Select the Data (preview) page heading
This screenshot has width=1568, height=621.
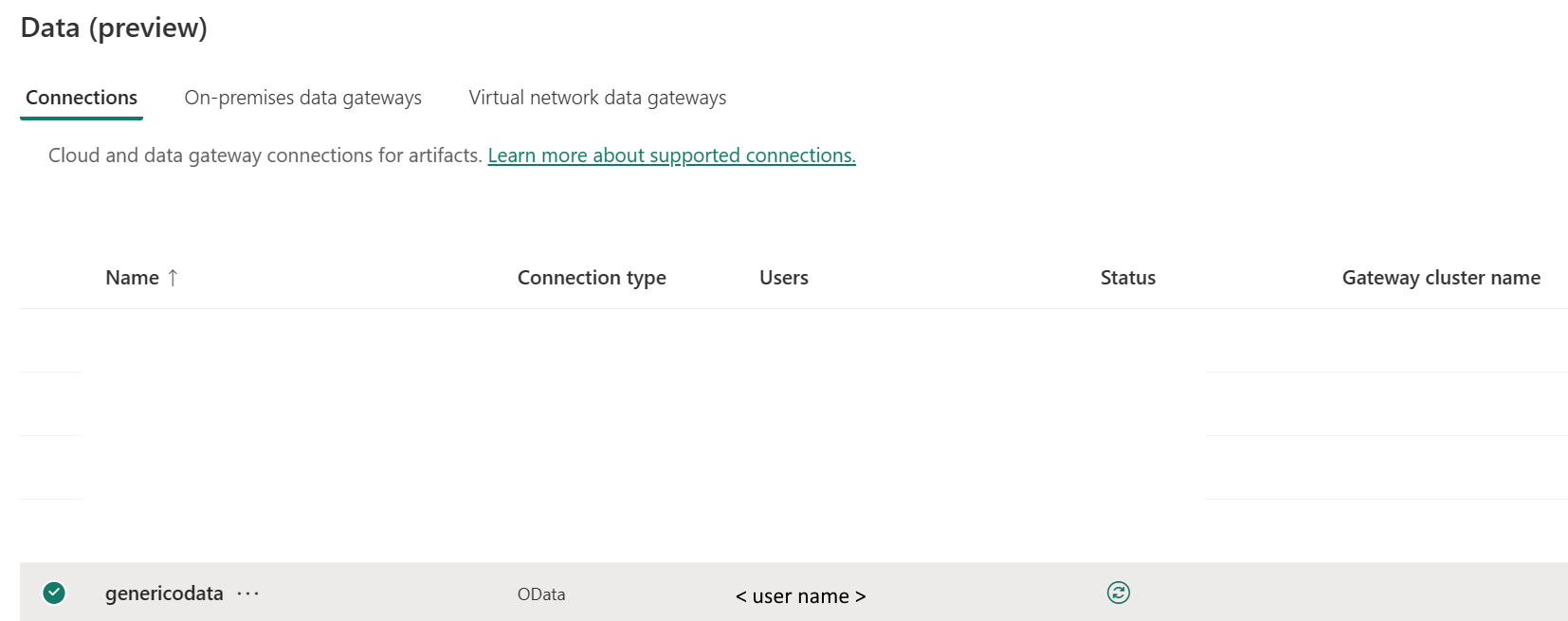click(114, 27)
